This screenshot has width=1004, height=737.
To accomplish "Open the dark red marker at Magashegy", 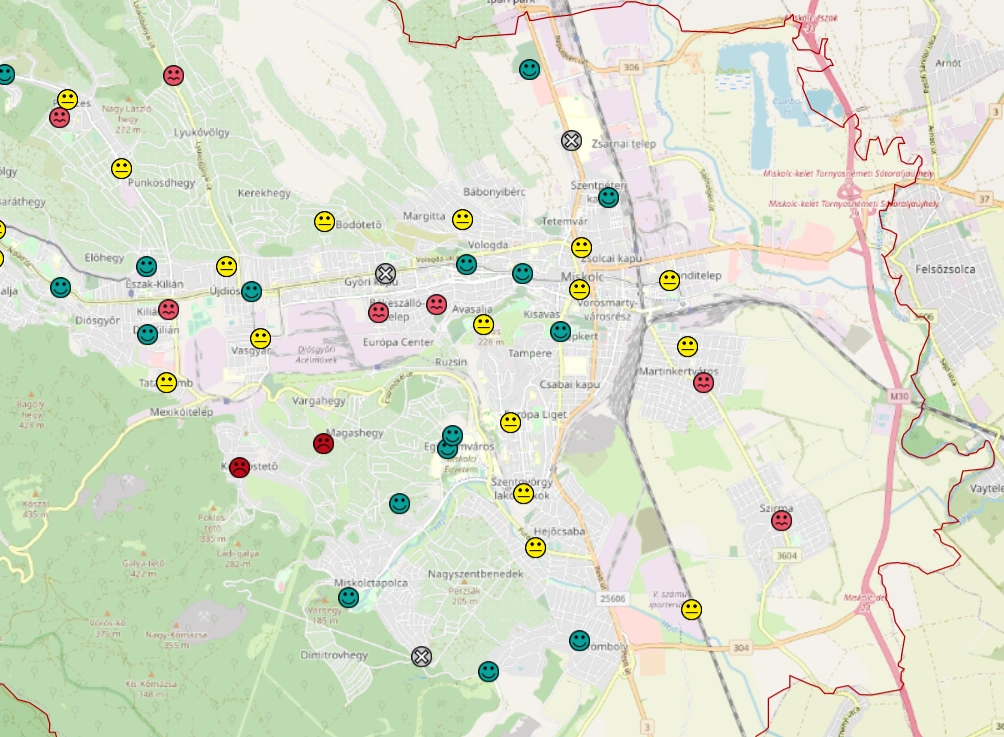I will 323,443.
